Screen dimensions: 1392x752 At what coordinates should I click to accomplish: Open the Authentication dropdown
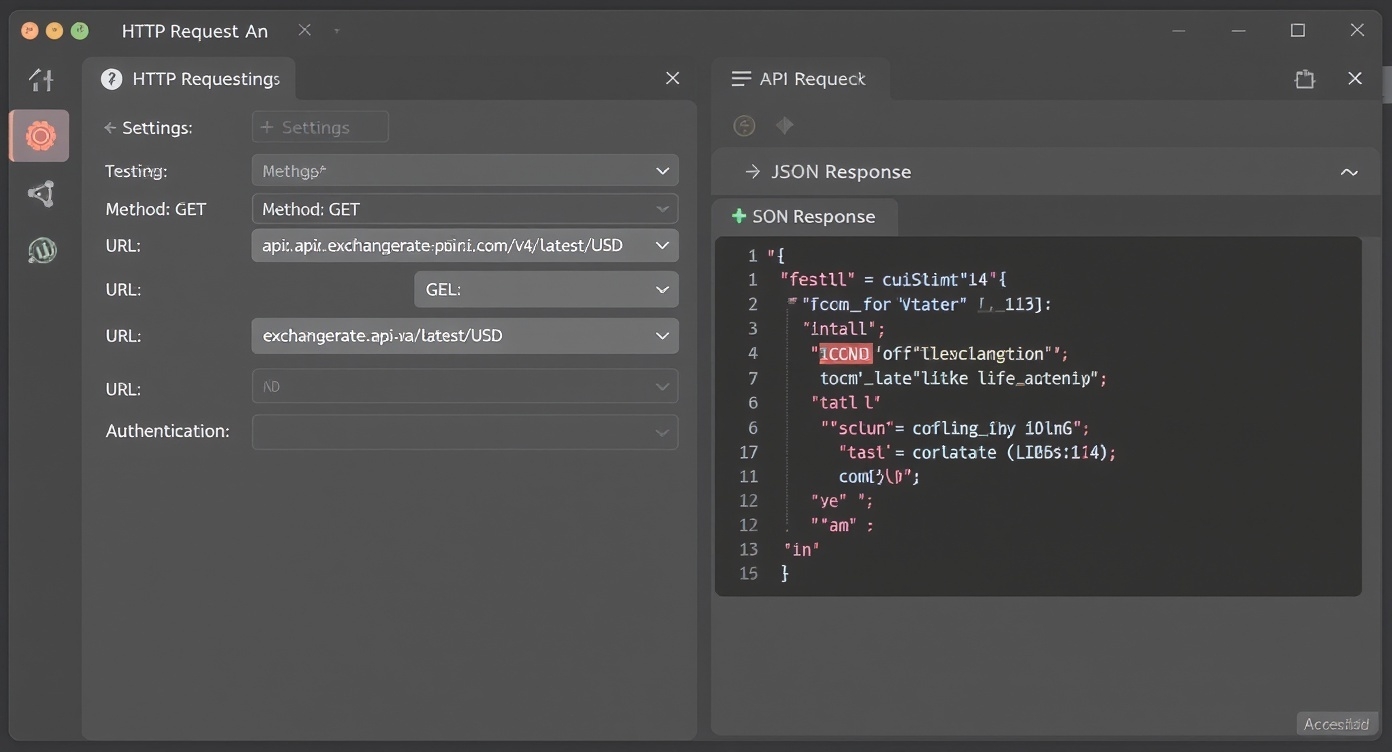pyautogui.click(x=465, y=432)
